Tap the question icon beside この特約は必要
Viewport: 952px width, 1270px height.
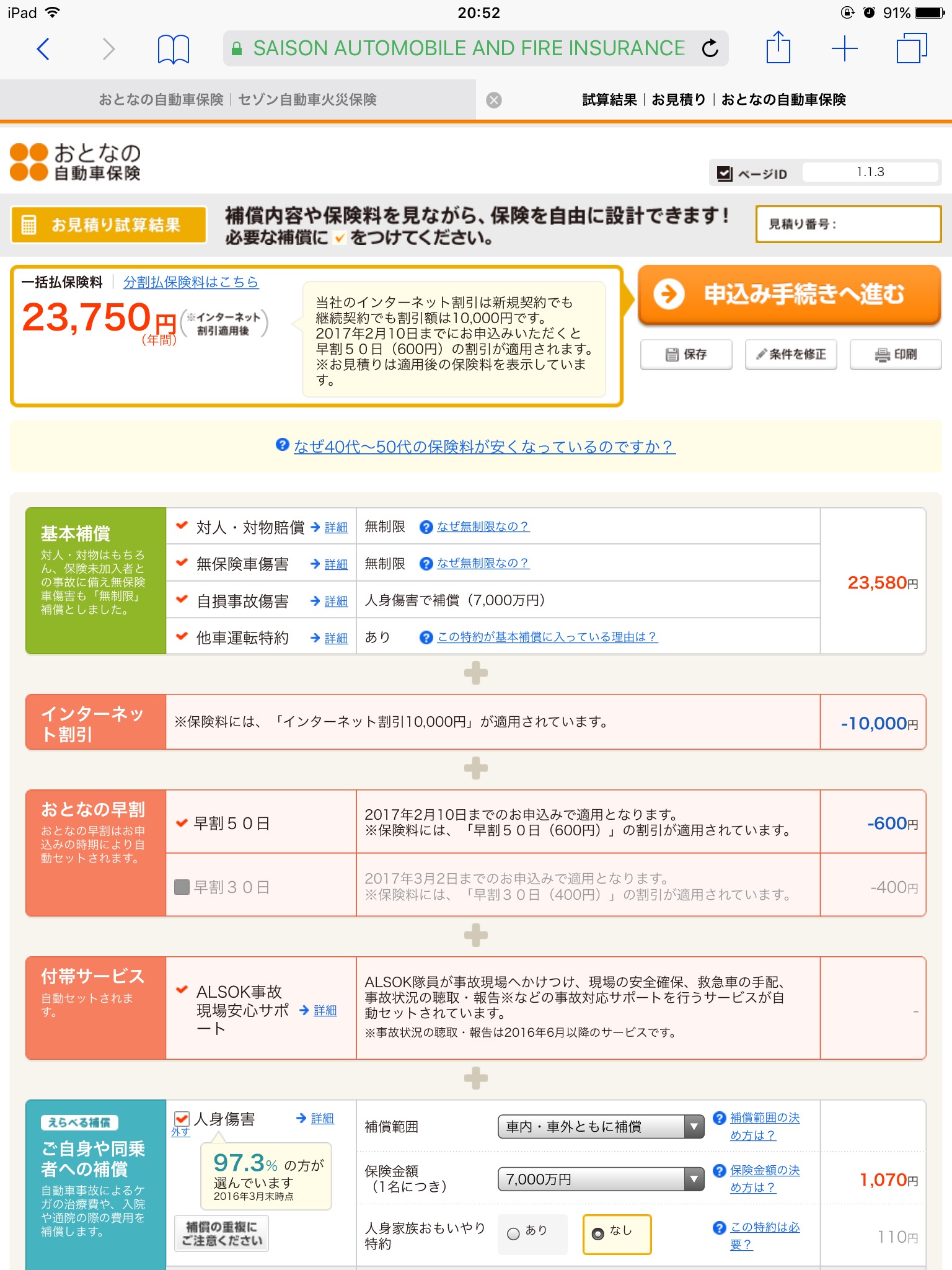pyautogui.click(x=720, y=1227)
